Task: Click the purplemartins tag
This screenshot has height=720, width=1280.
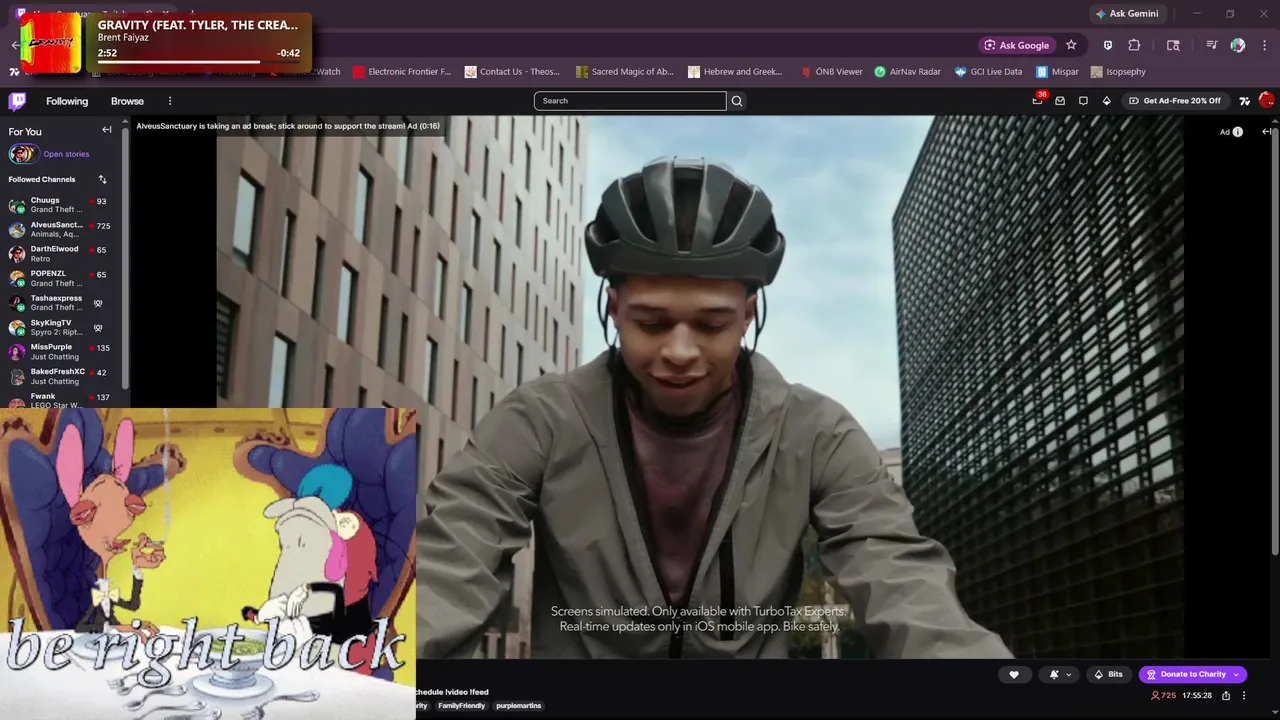Action: 518,706
